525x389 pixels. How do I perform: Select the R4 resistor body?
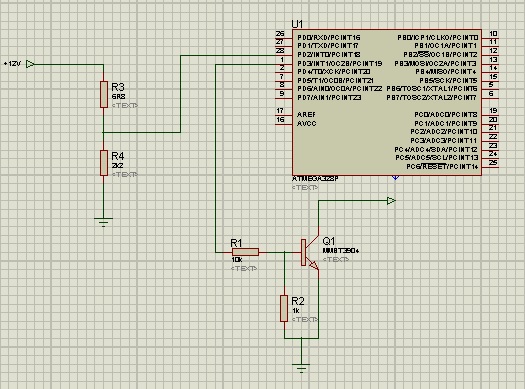click(104, 163)
